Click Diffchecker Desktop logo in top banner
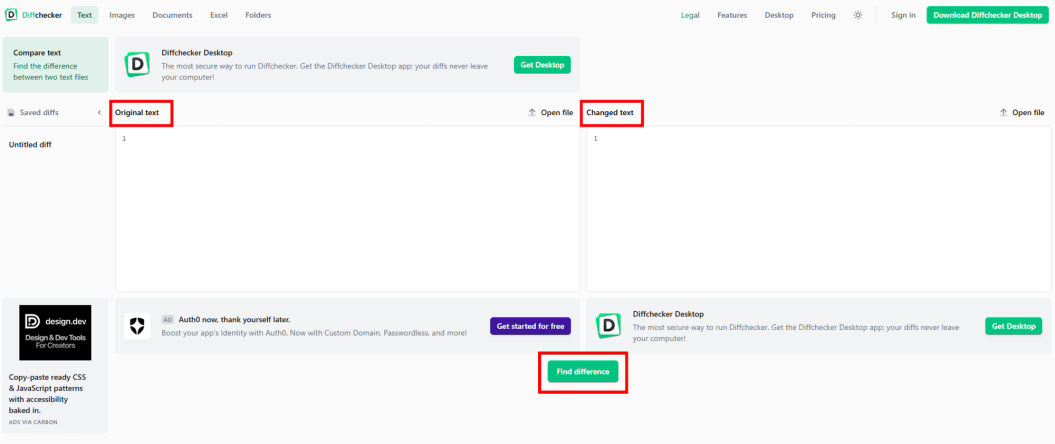Image resolution: width=1055 pixels, height=444 pixels. pos(136,65)
